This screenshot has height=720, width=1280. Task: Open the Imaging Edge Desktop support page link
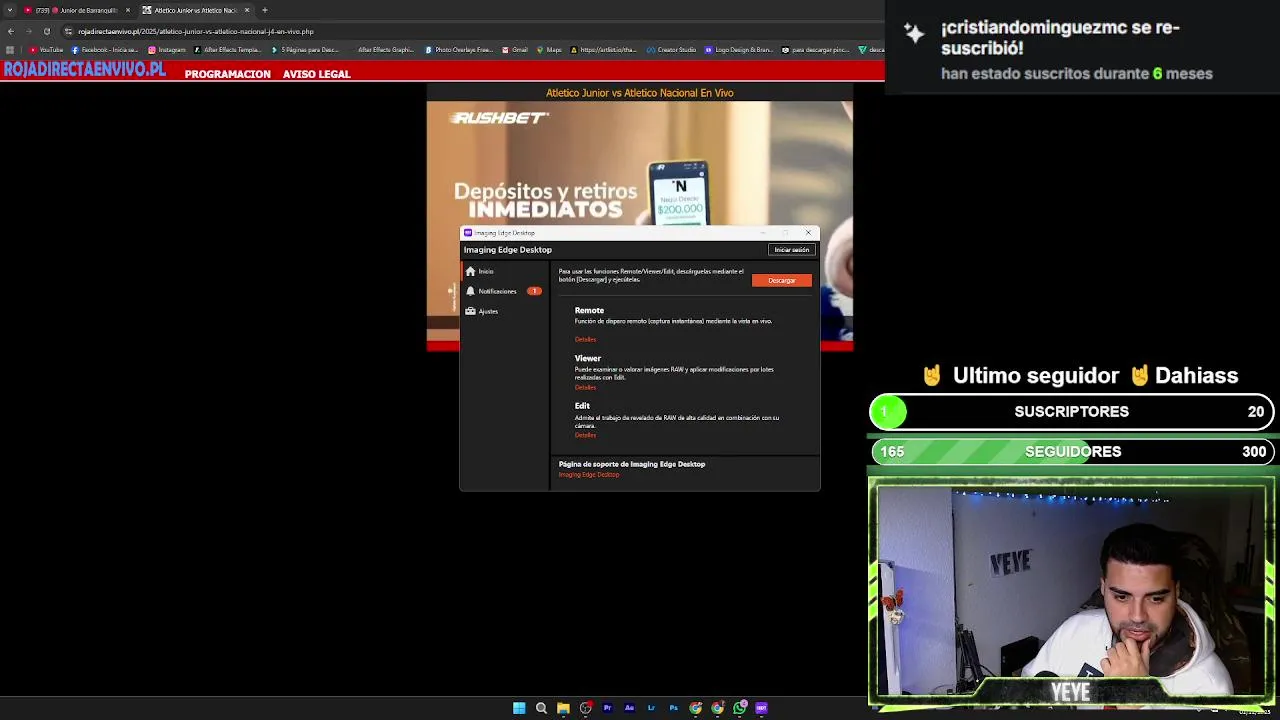point(589,475)
